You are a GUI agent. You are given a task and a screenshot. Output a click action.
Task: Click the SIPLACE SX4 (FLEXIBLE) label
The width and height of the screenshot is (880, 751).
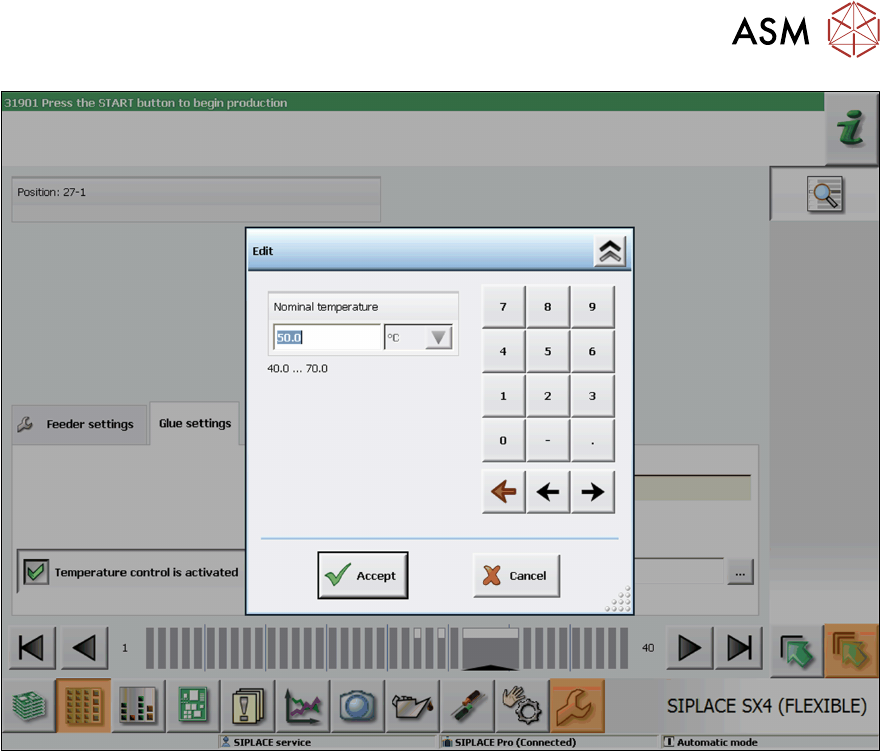(x=767, y=706)
